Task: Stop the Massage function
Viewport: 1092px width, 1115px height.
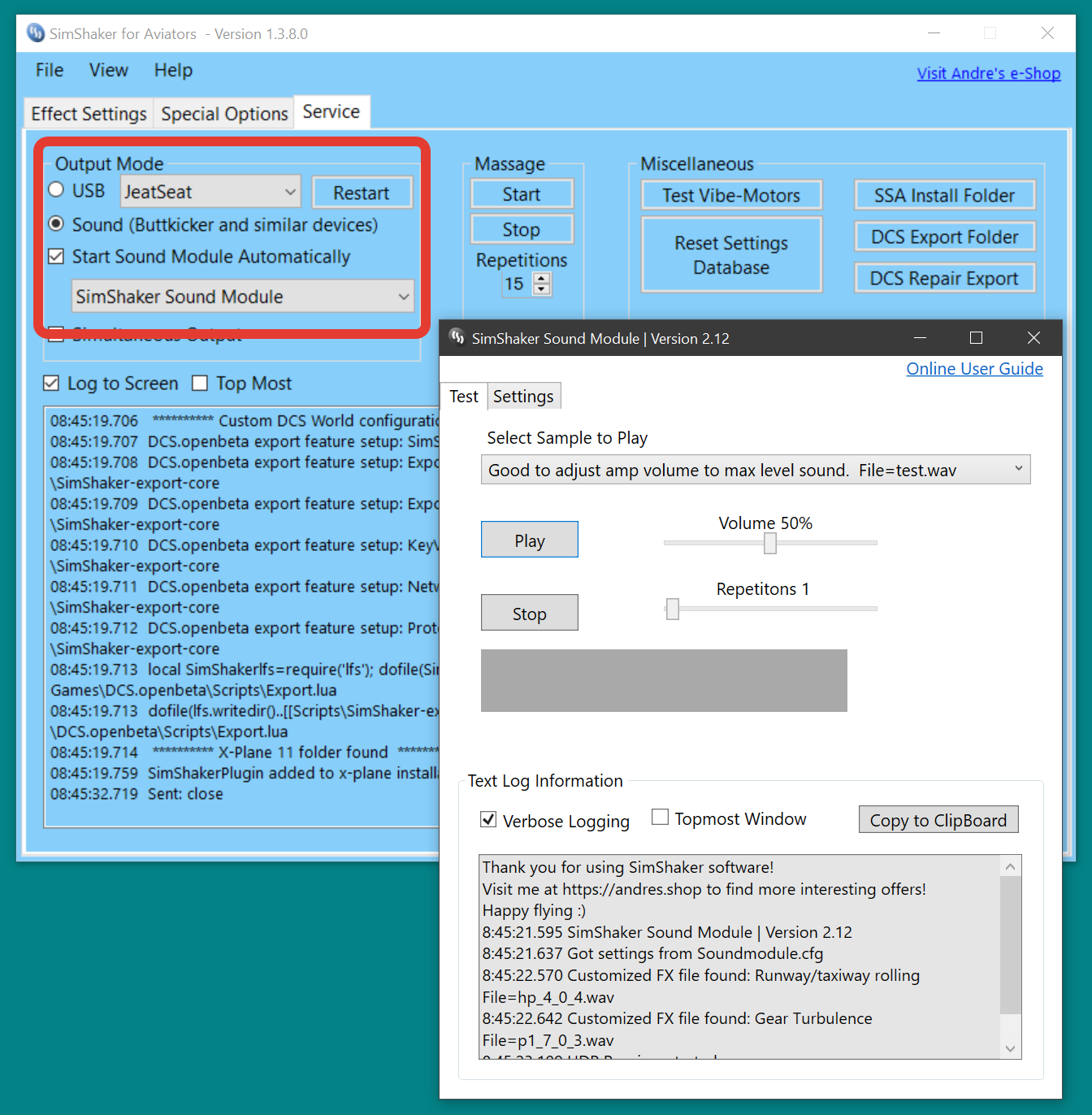Action: [x=522, y=229]
